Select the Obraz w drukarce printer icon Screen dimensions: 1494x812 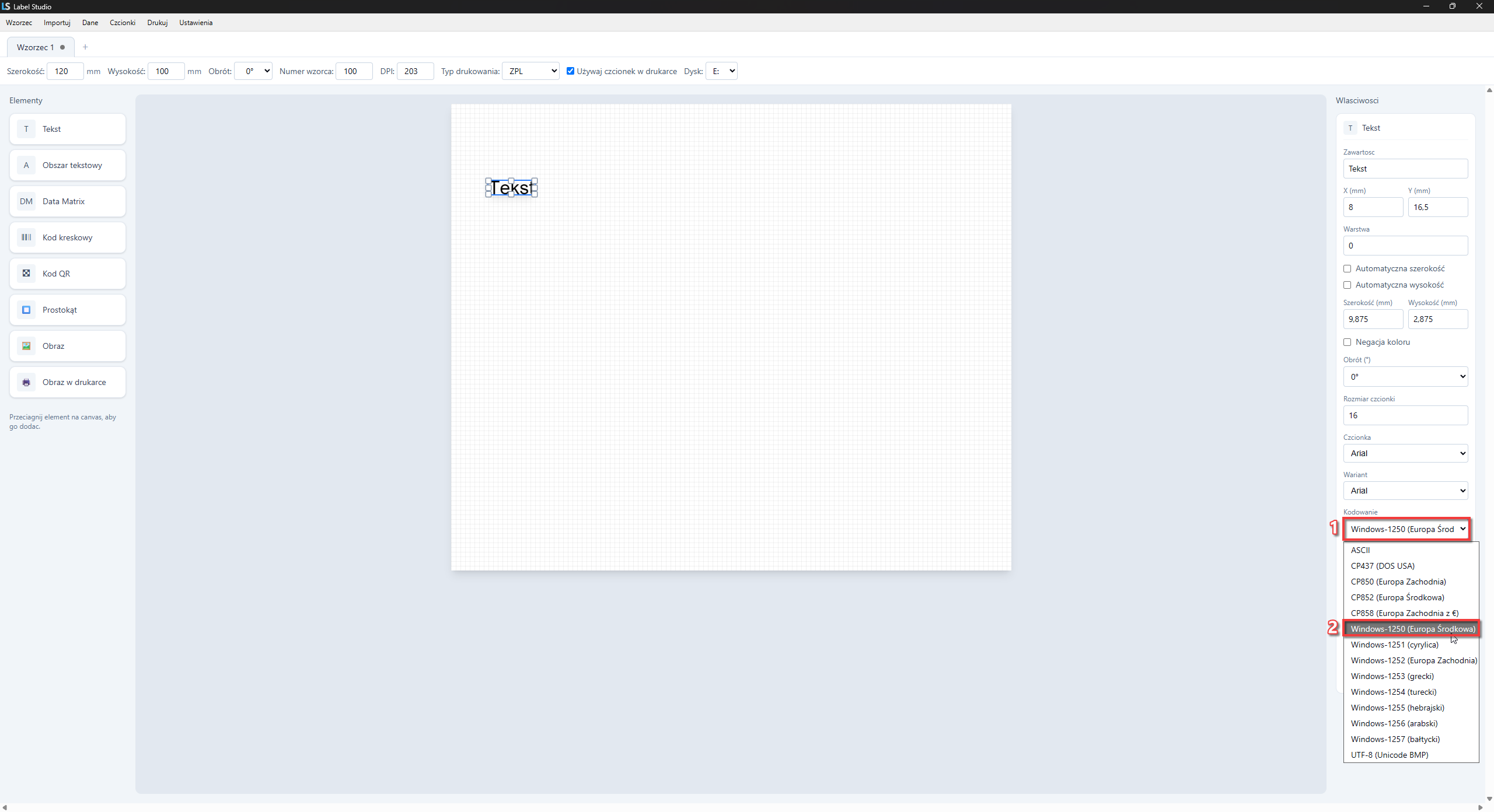click(26, 382)
